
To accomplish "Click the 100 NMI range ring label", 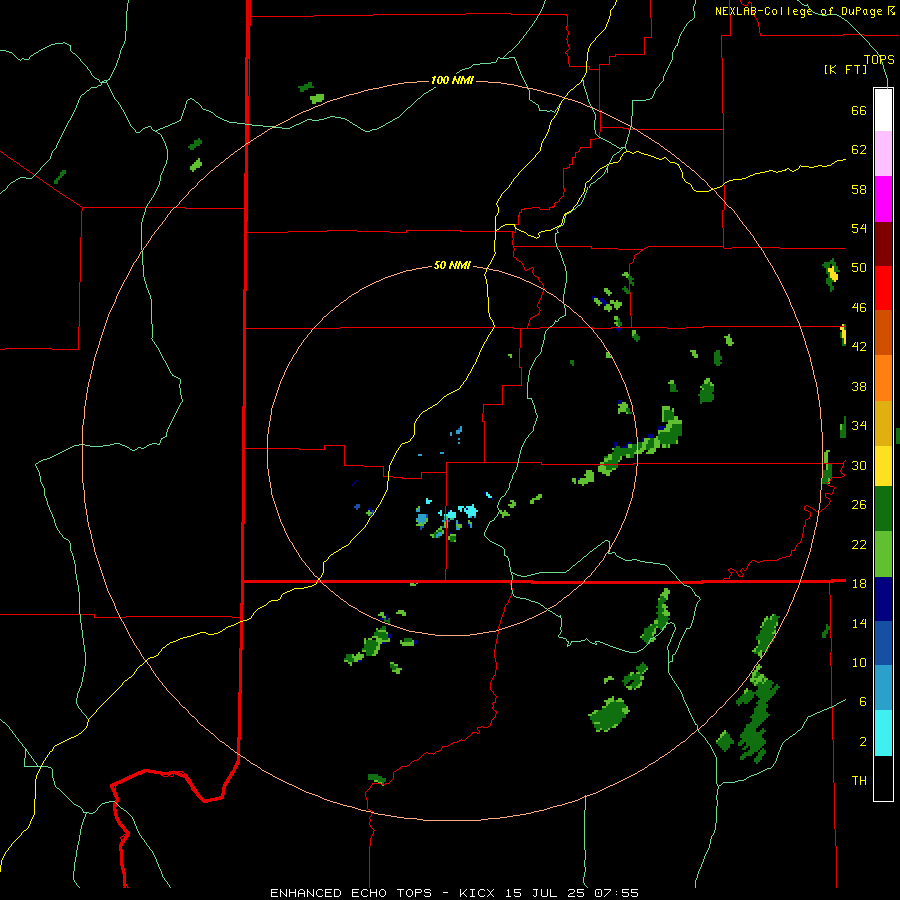I will 452,80.
